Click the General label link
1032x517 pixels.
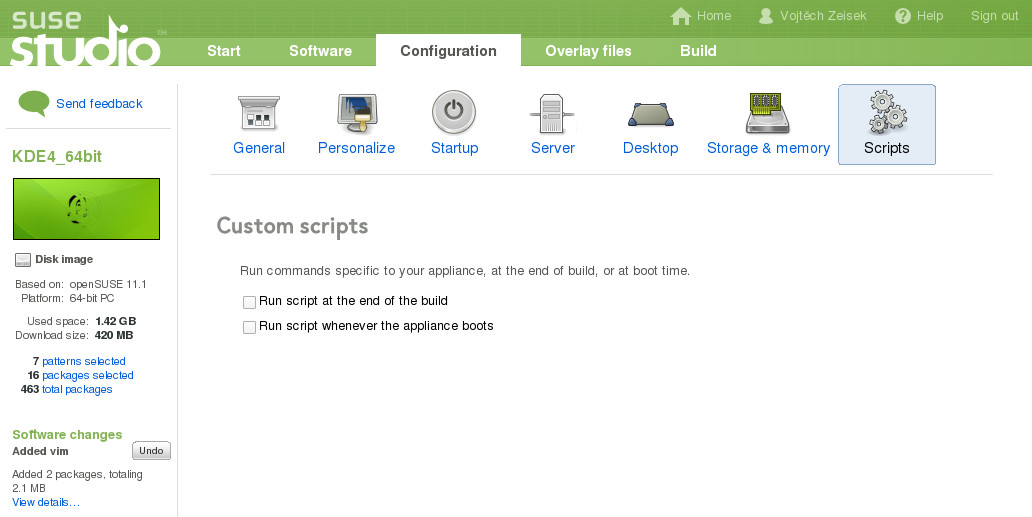[259, 148]
